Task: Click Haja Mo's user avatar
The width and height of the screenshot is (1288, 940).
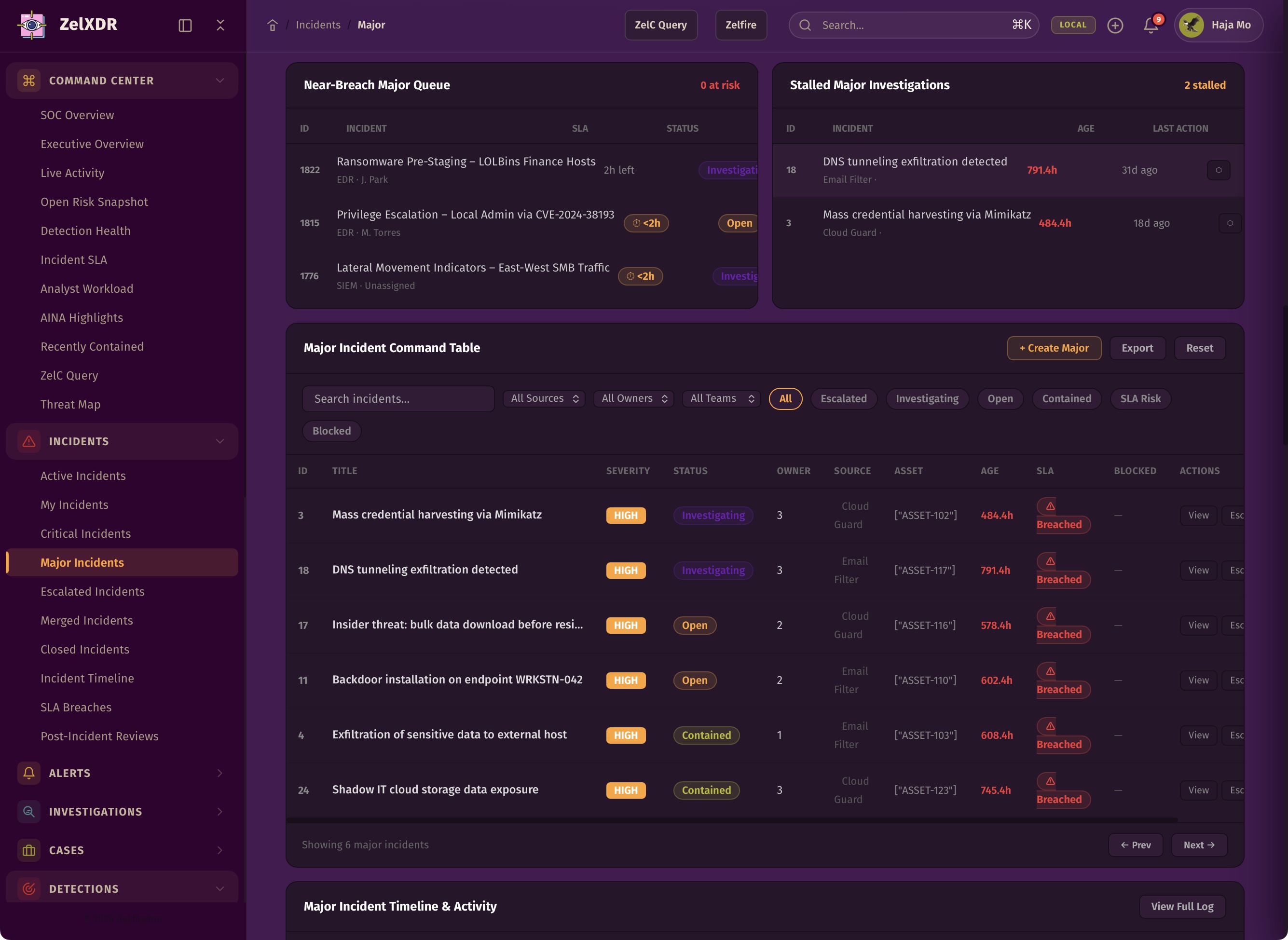Action: pyautogui.click(x=1191, y=25)
